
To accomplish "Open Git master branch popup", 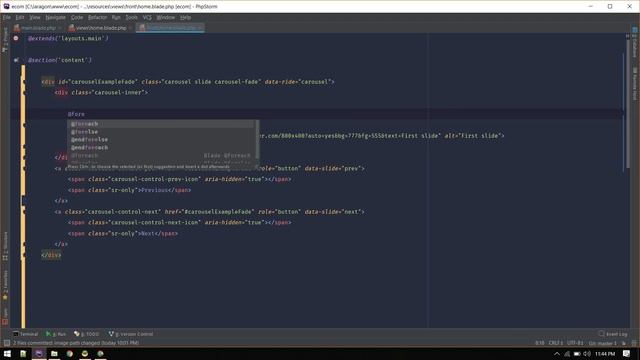I will [x=603, y=343].
